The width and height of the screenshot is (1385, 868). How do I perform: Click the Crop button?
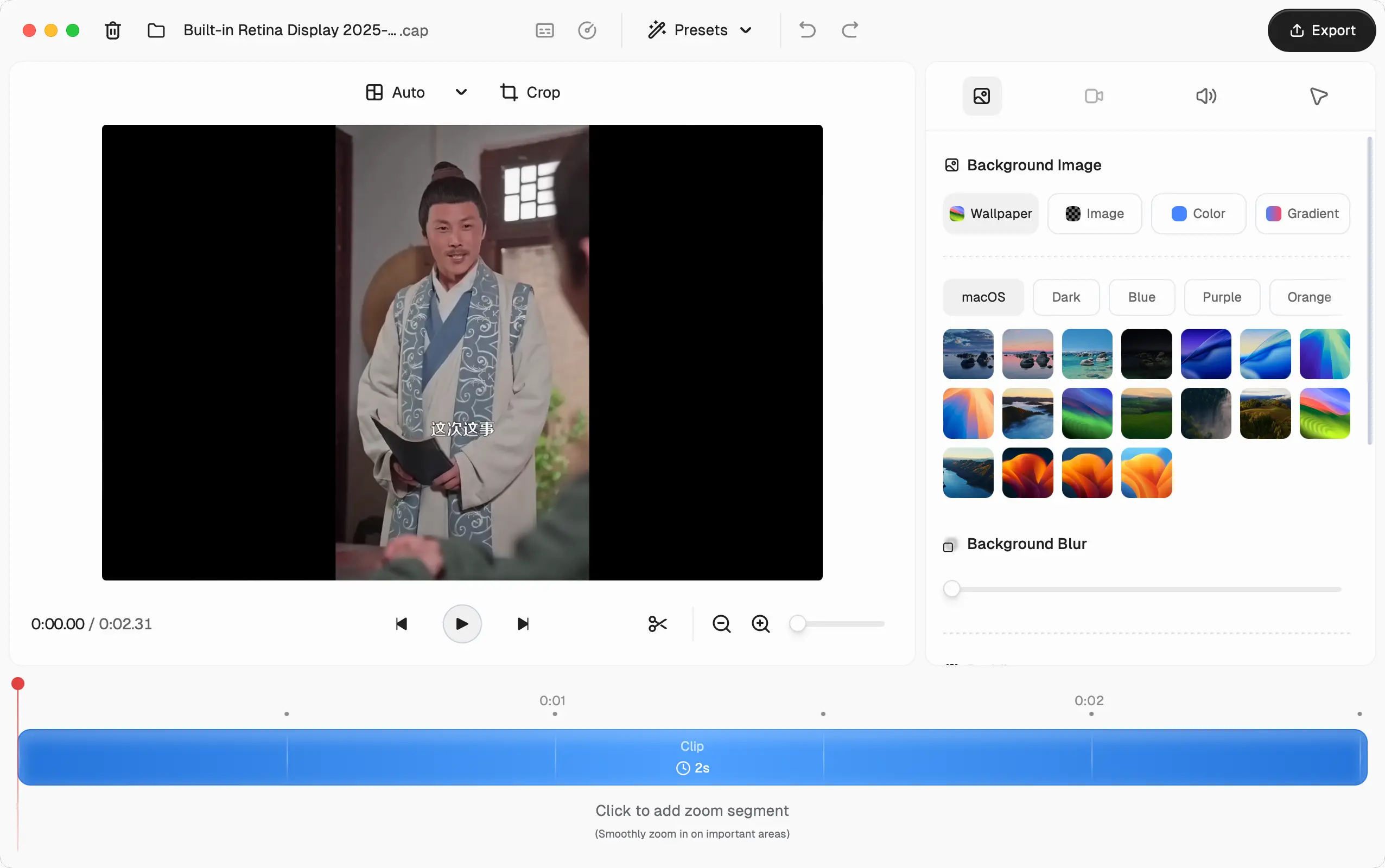(x=530, y=92)
